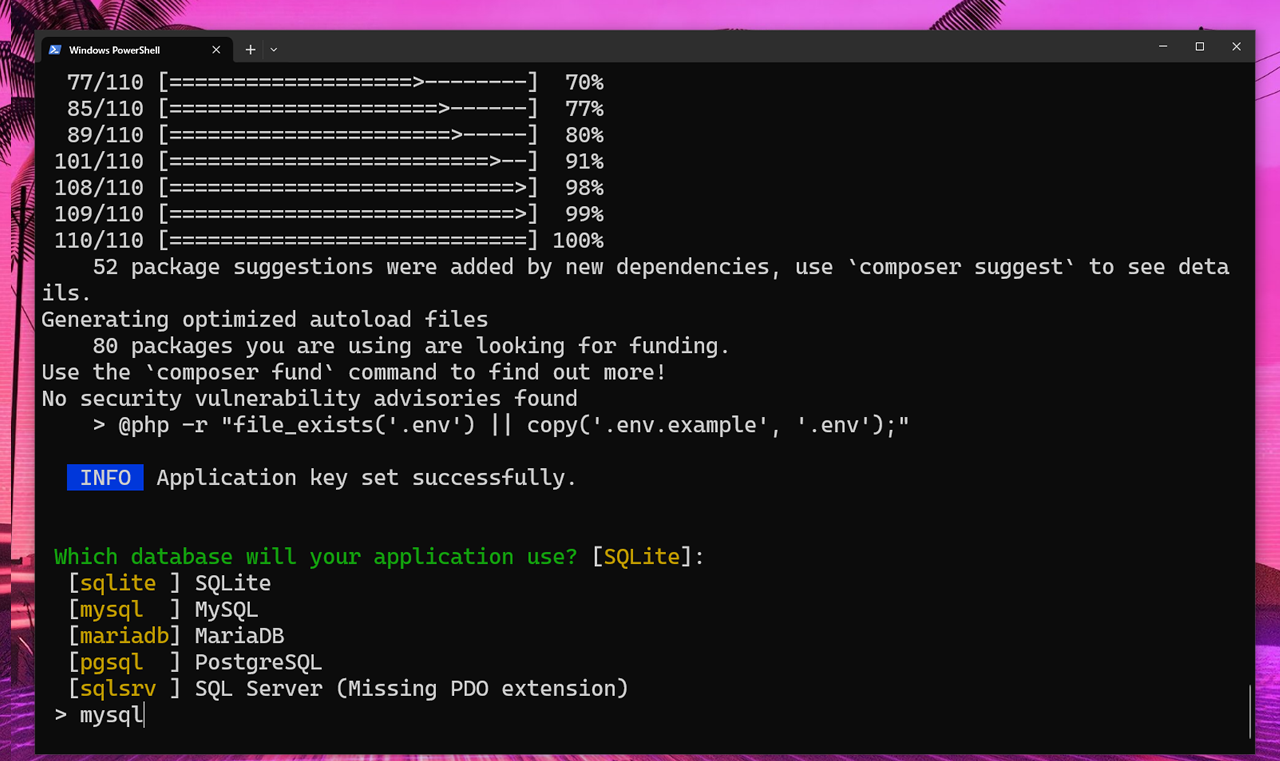The width and height of the screenshot is (1280, 761).
Task: Click the terminal scrollbar thumb
Action: (1250, 710)
